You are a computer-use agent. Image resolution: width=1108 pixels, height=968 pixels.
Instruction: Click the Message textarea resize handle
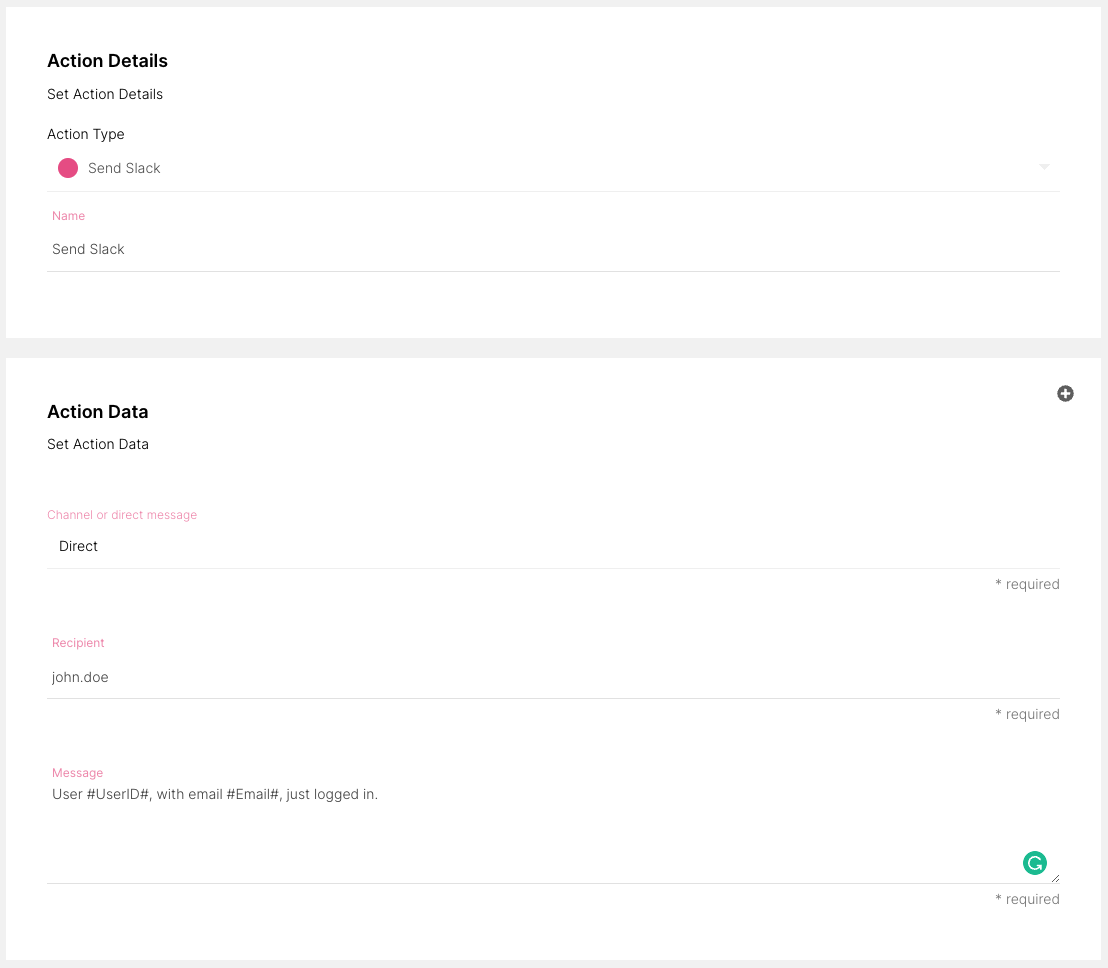click(1055, 878)
